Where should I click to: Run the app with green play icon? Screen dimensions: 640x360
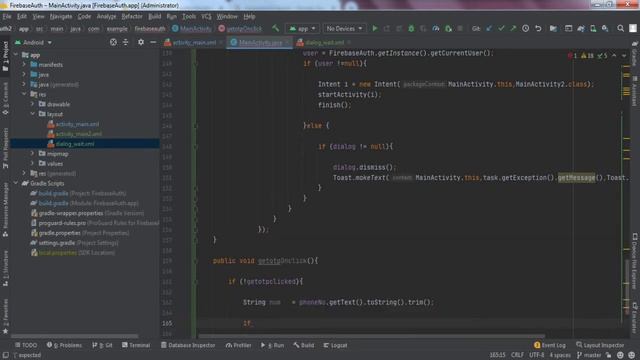pos(375,29)
